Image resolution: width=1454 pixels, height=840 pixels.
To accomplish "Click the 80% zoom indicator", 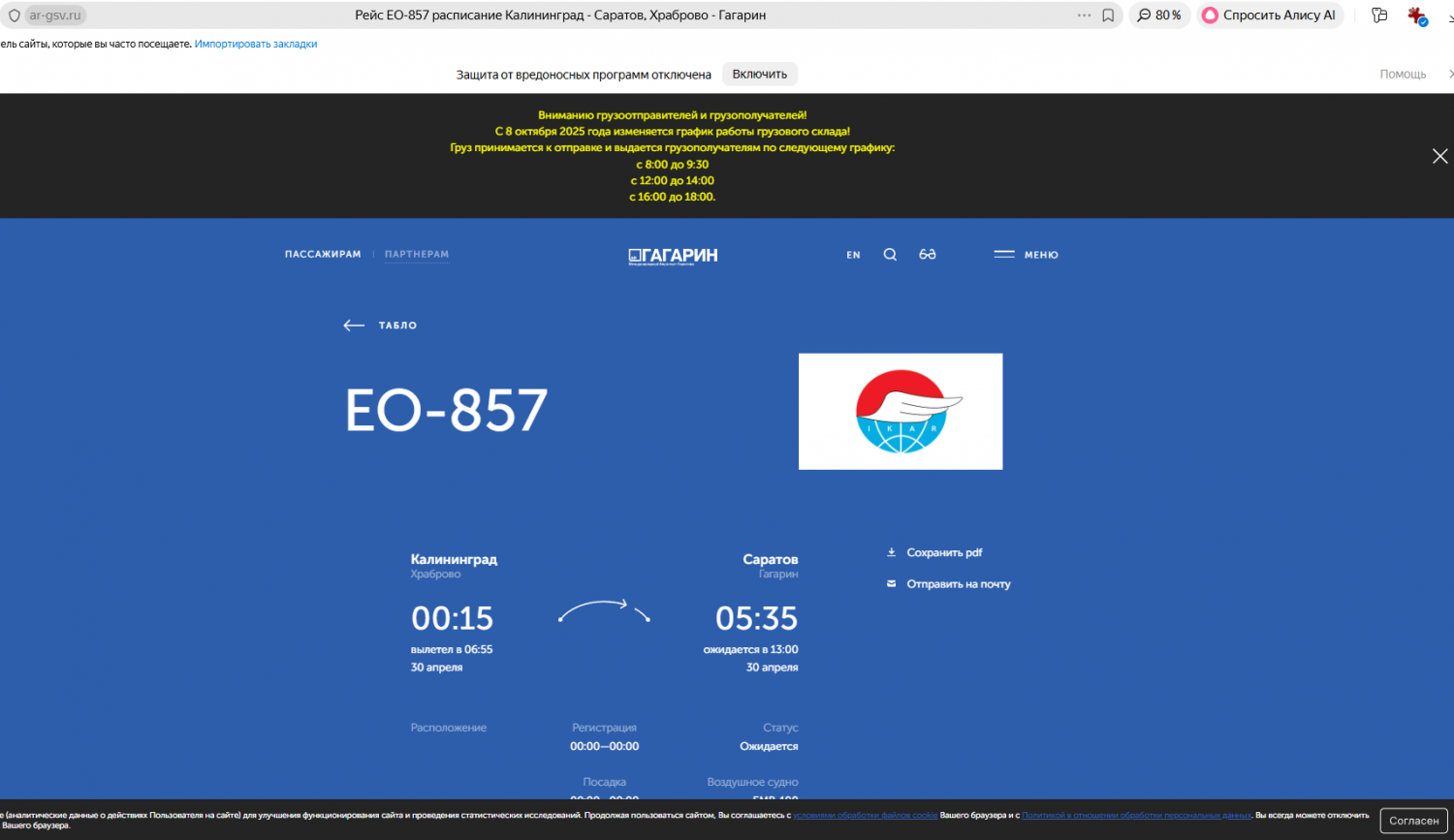I will click(1159, 16).
